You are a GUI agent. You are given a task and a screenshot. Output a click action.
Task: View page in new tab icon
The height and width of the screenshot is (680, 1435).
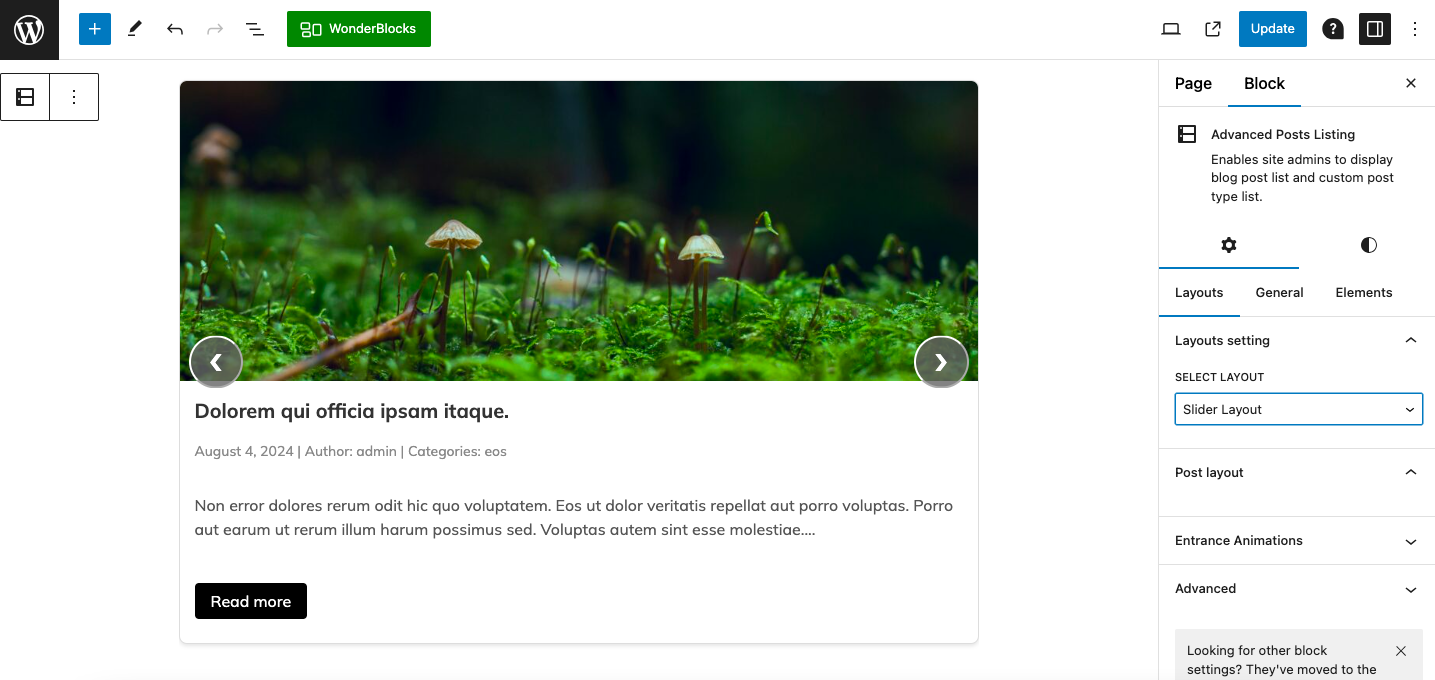click(x=1213, y=29)
